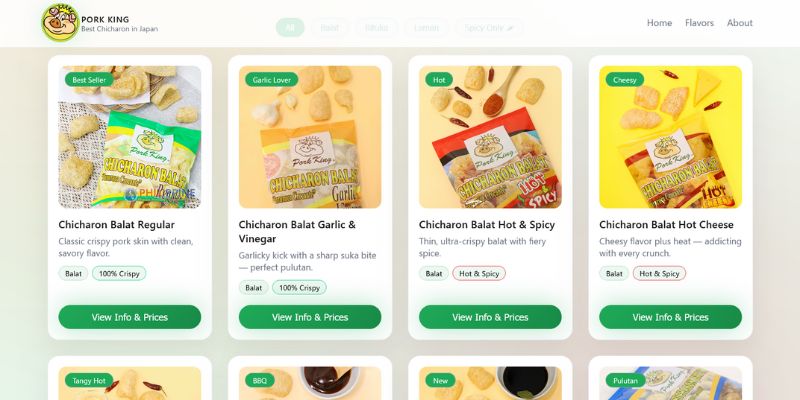The height and width of the screenshot is (400, 800).
Task: Open the About page link
Action: [x=739, y=23]
